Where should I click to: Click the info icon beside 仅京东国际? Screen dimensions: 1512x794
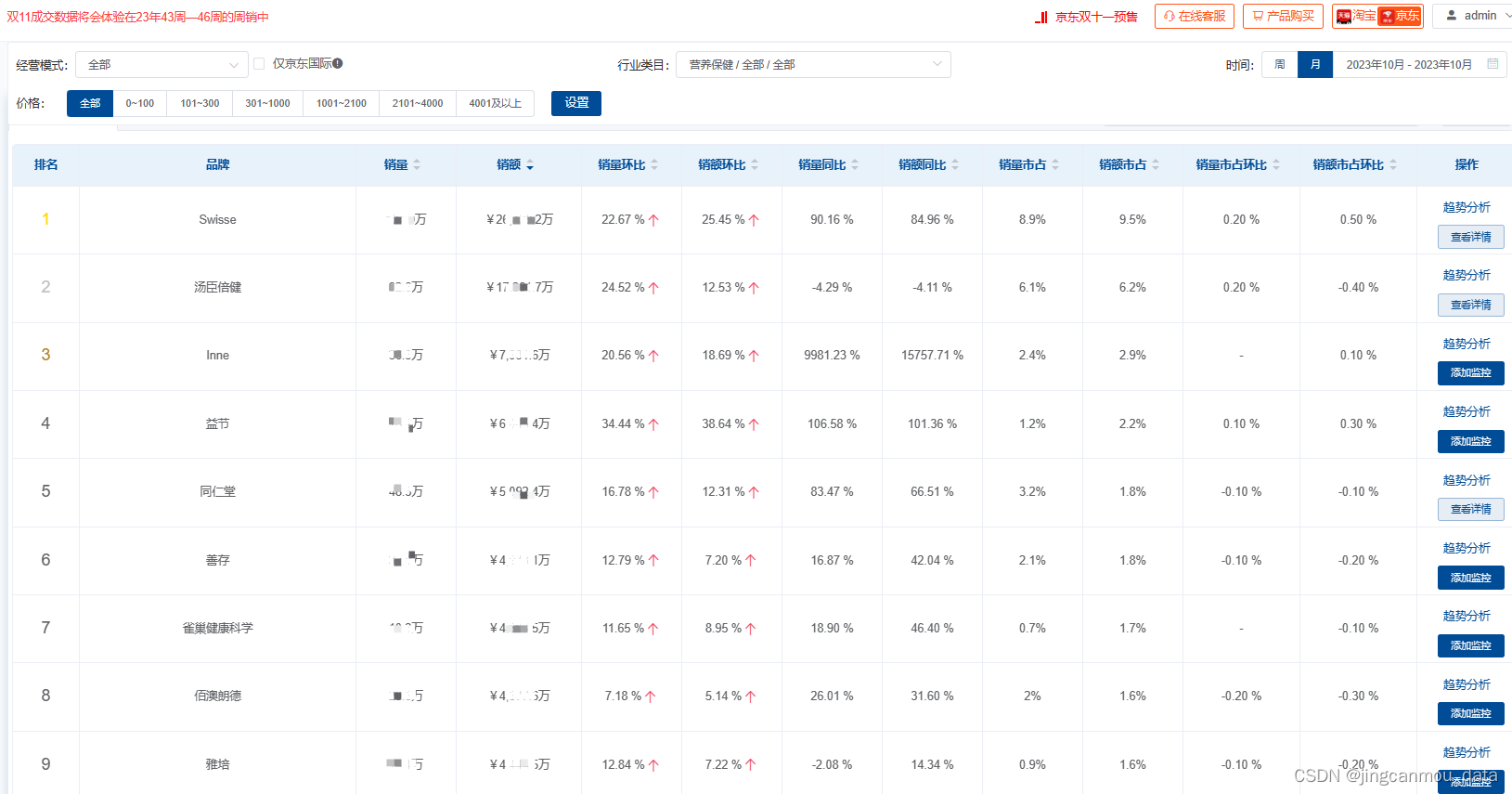point(338,63)
